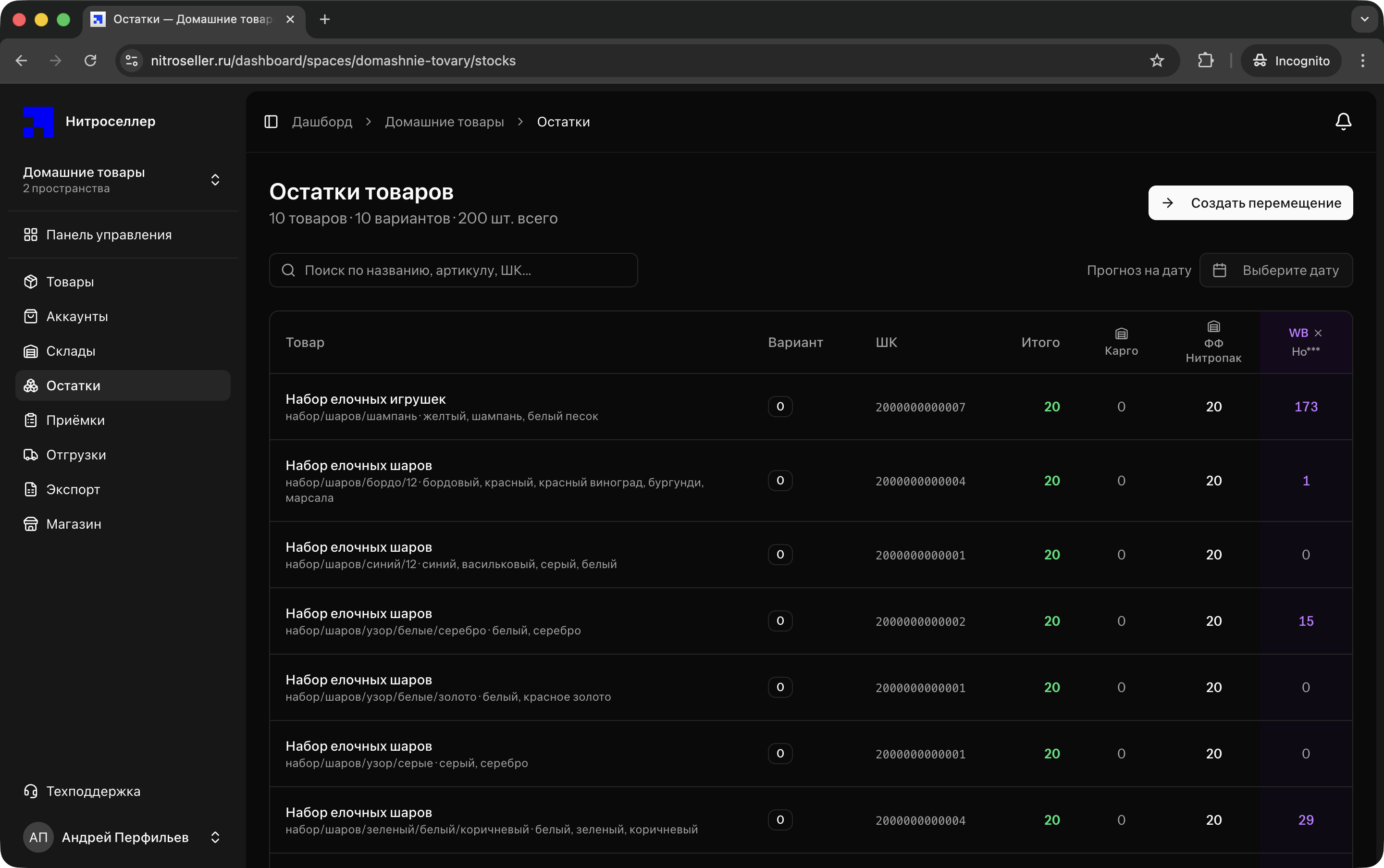Navigate to Дашборд breadcrumb link

322,122
